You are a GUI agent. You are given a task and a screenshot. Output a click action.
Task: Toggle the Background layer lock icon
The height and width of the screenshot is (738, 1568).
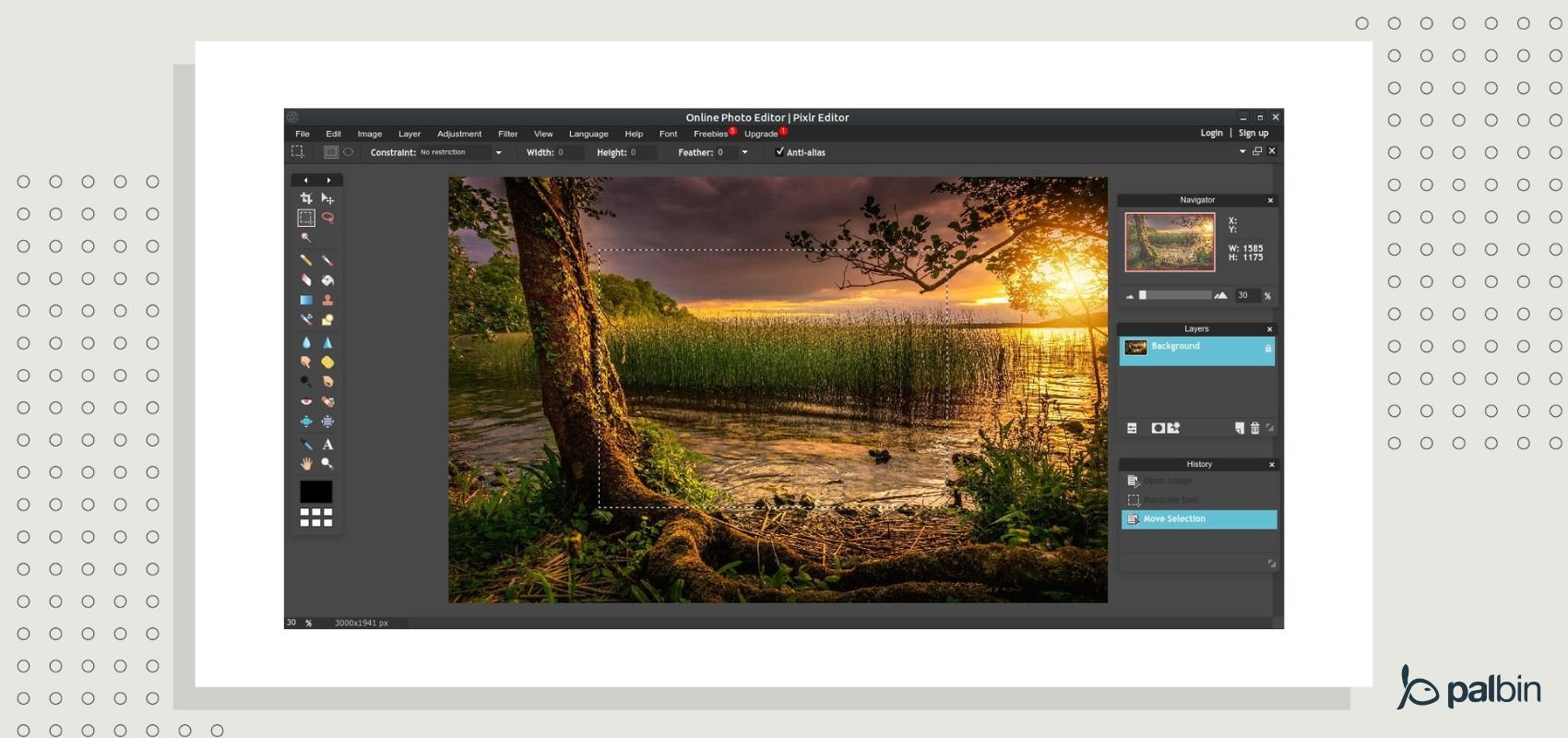coord(1267,349)
